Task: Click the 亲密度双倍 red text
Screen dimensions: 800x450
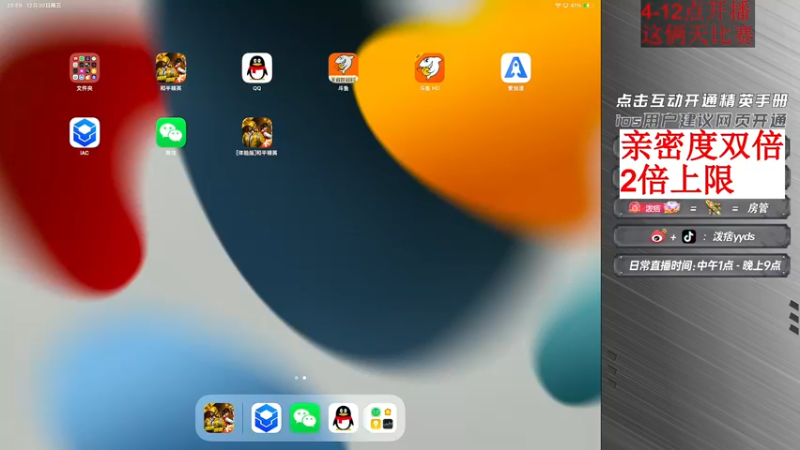Action: click(x=702, y=146)
